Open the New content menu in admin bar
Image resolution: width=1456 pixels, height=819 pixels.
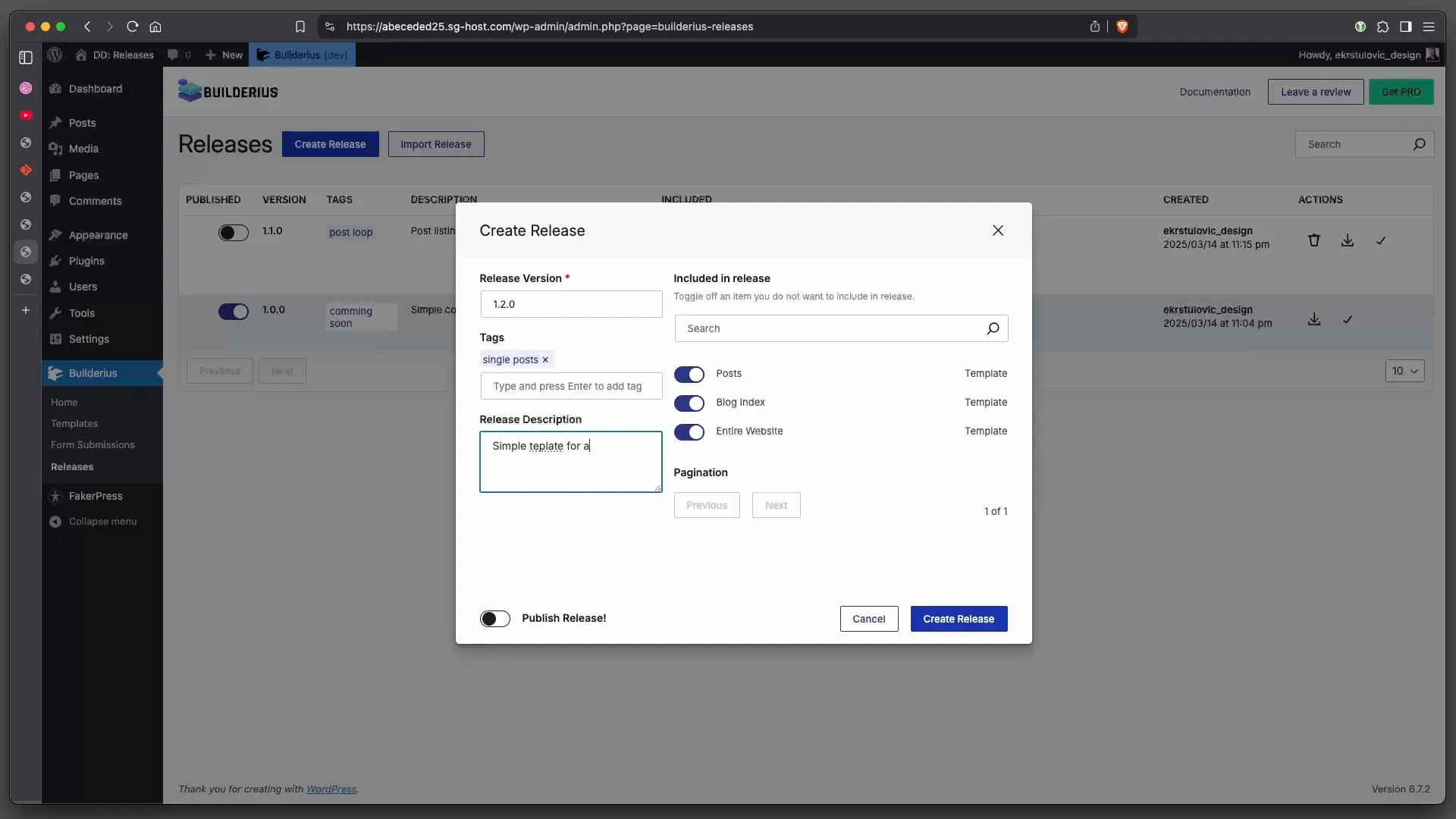pyautogui.click(x=224, y=55)
